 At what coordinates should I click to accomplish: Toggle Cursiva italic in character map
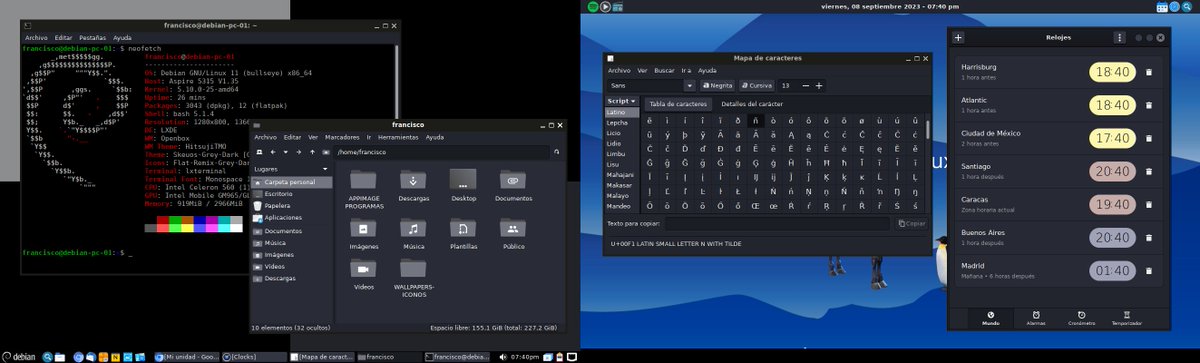coord(757,86)
